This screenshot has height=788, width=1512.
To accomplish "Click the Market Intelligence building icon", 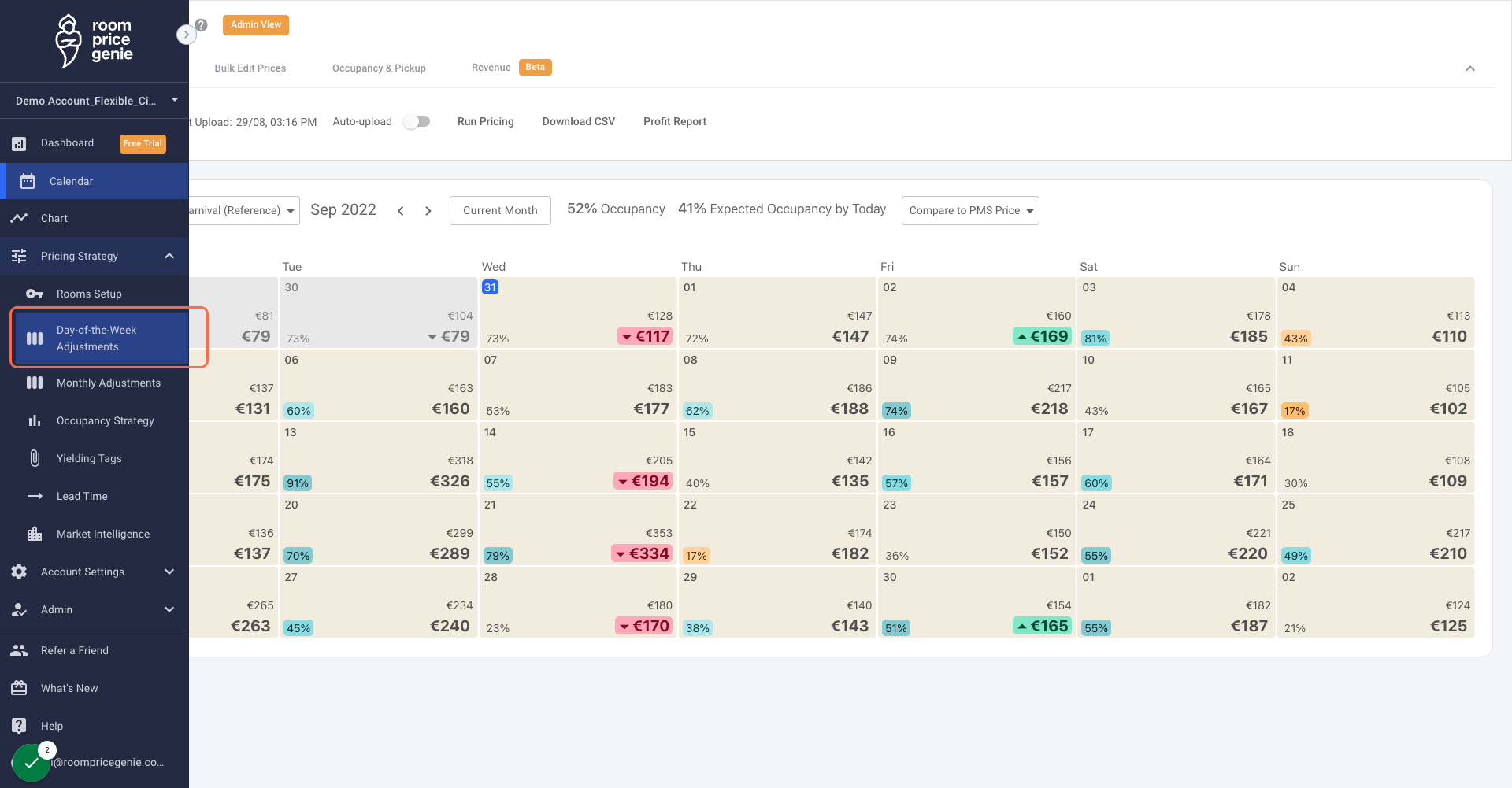I will 35,534.
